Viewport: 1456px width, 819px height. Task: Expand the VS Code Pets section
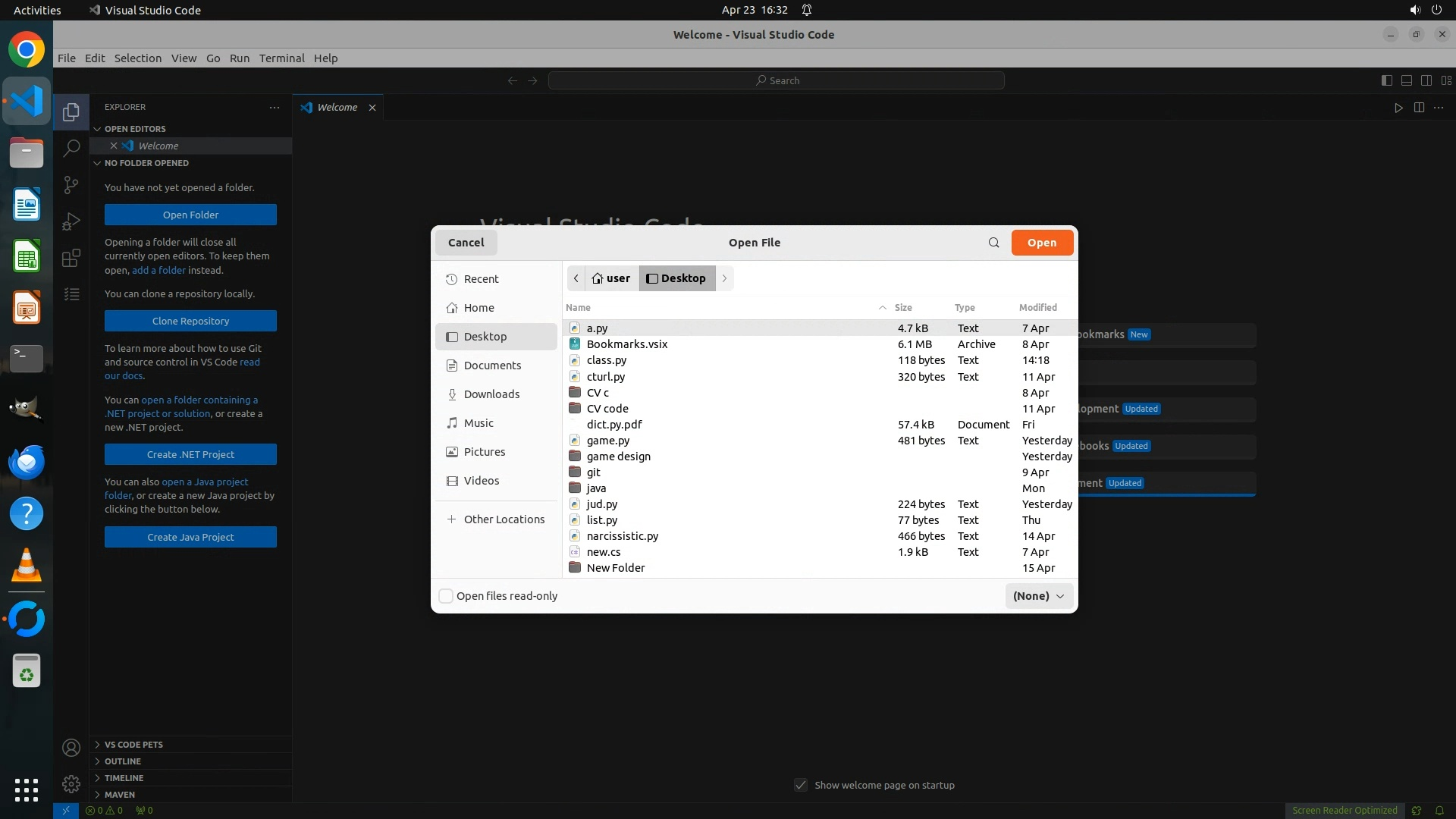133,745
